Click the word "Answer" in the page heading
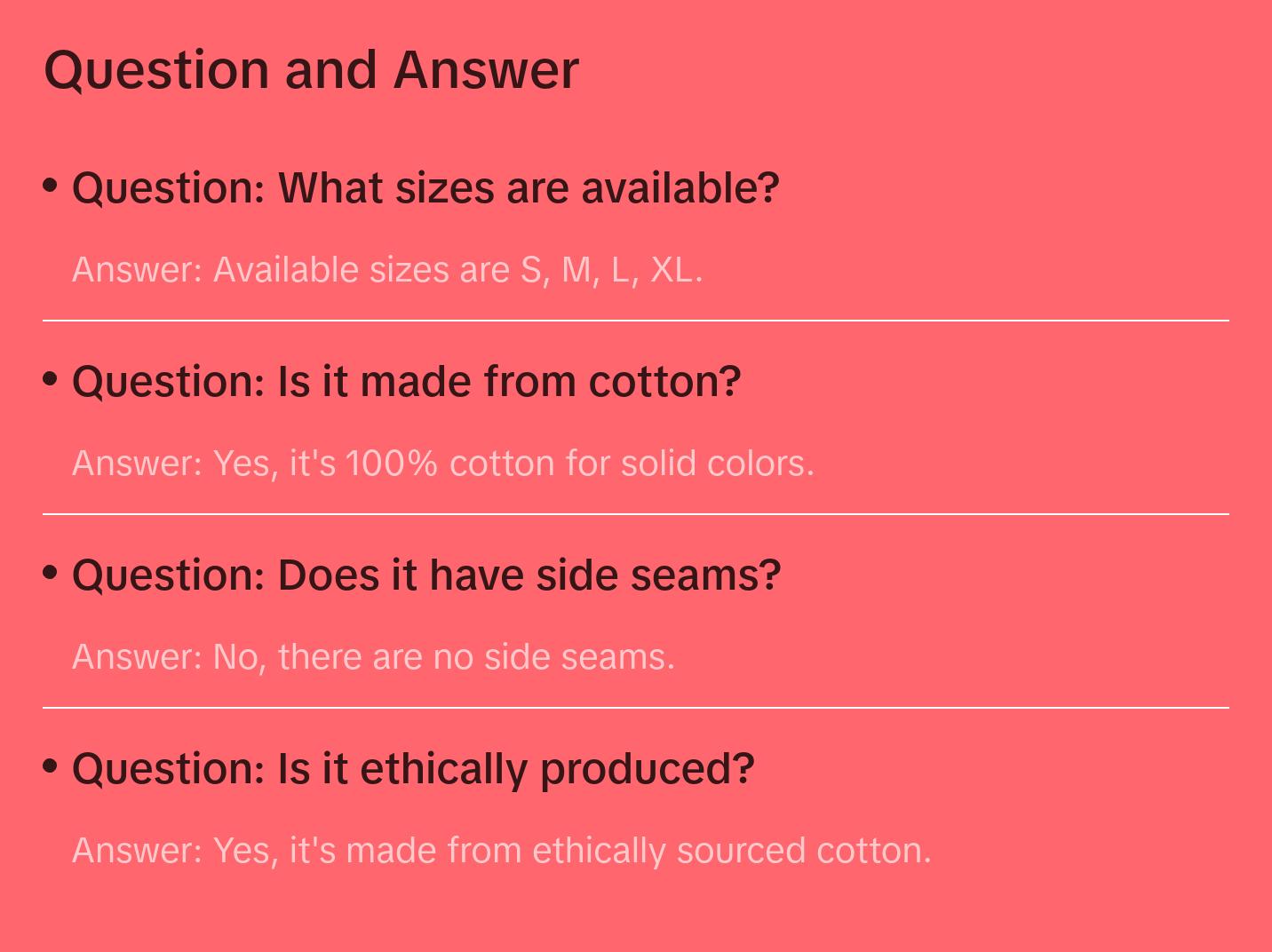The image size is (1272, 952). click(486, 69)
